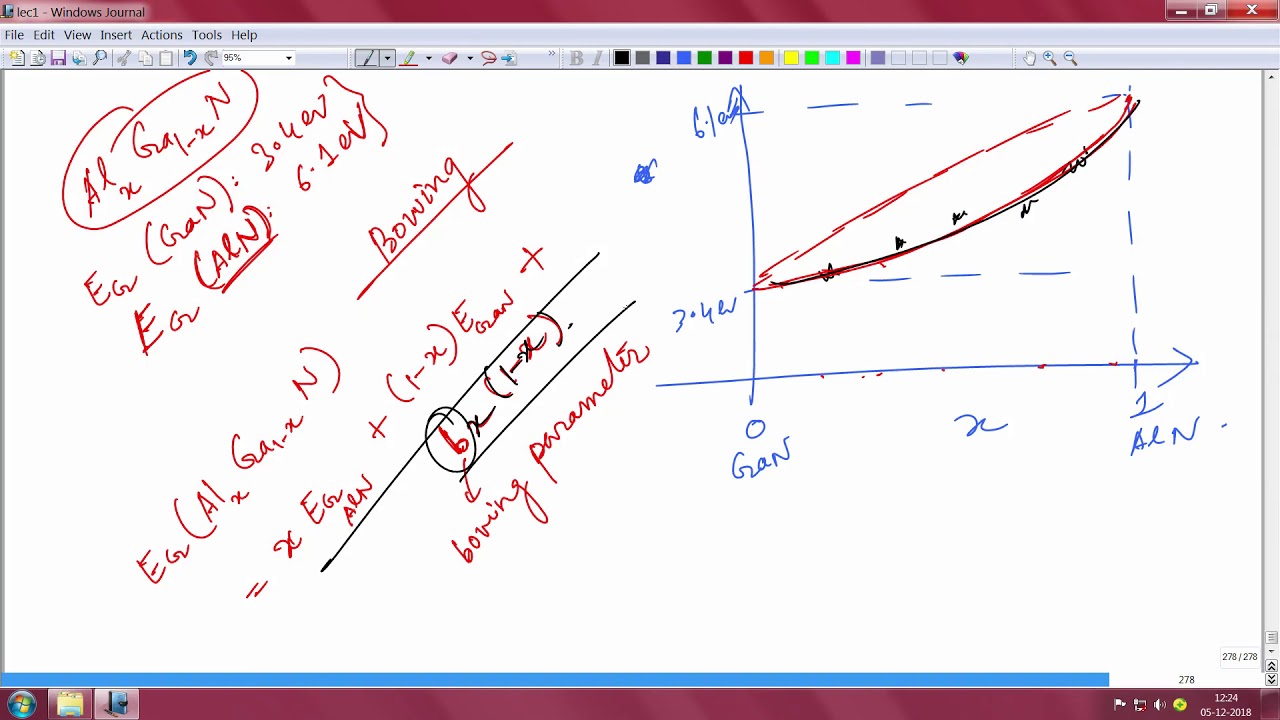Image resolution: width=1280 pixels, height=720 pixels.
Task: Pick the magenta highlighter color
Action: (853, 58)
